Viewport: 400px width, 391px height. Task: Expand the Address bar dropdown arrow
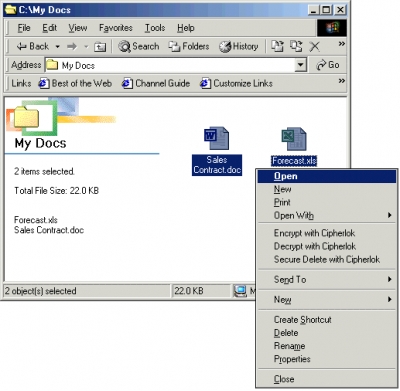tap(300, 65)
